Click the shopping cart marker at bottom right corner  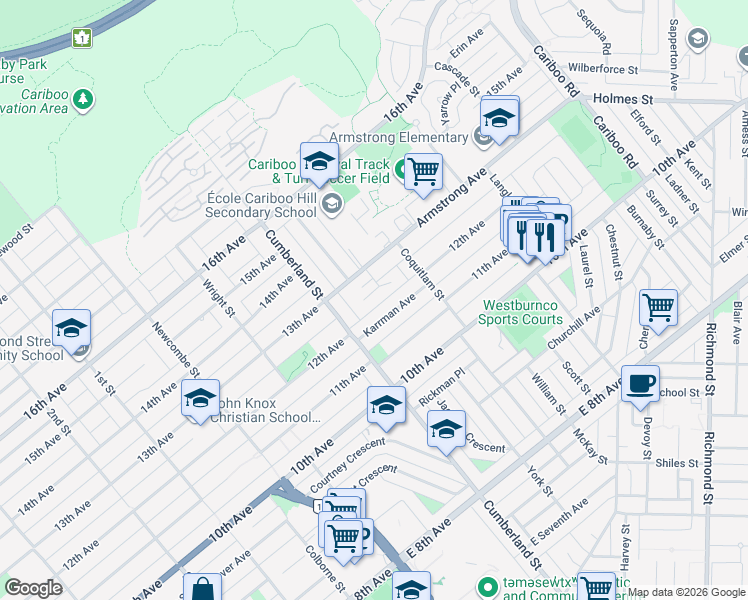596,587
